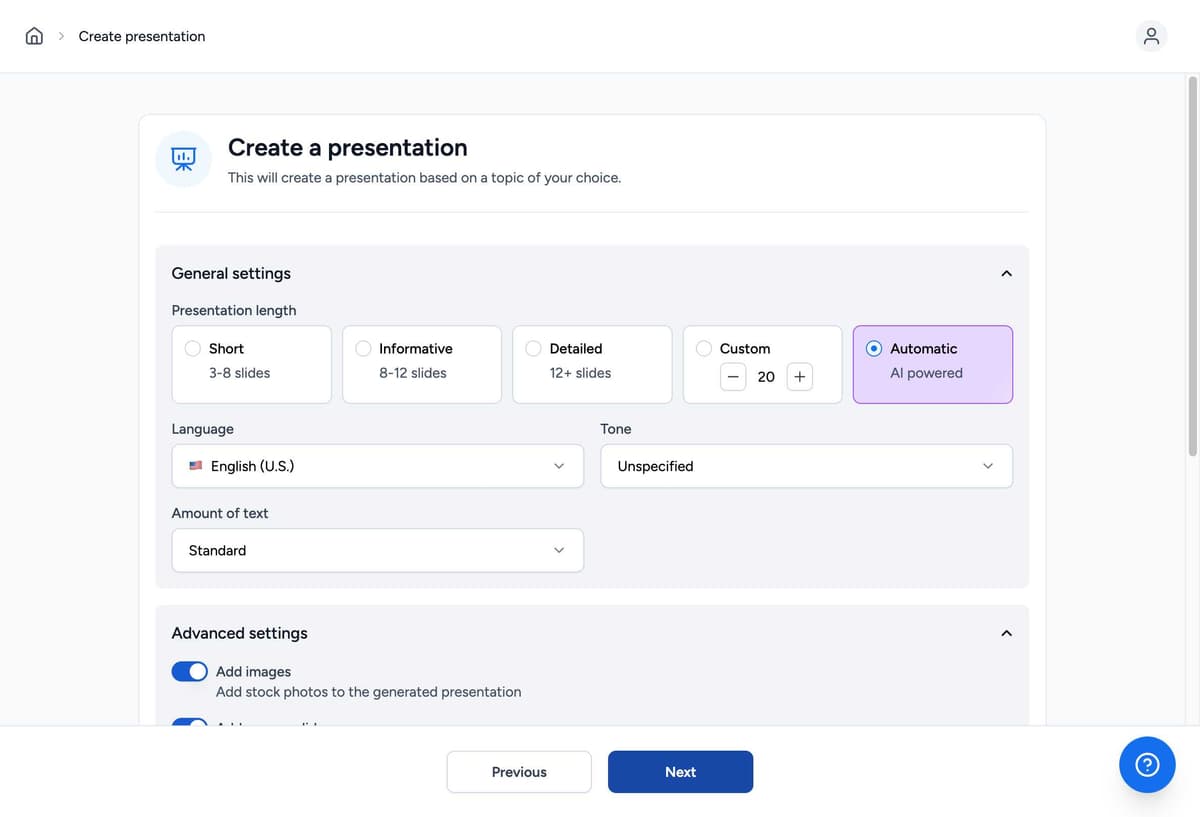Click the US flag in Language field
This screenshot has width=1200, height=817.
point(196,466)
